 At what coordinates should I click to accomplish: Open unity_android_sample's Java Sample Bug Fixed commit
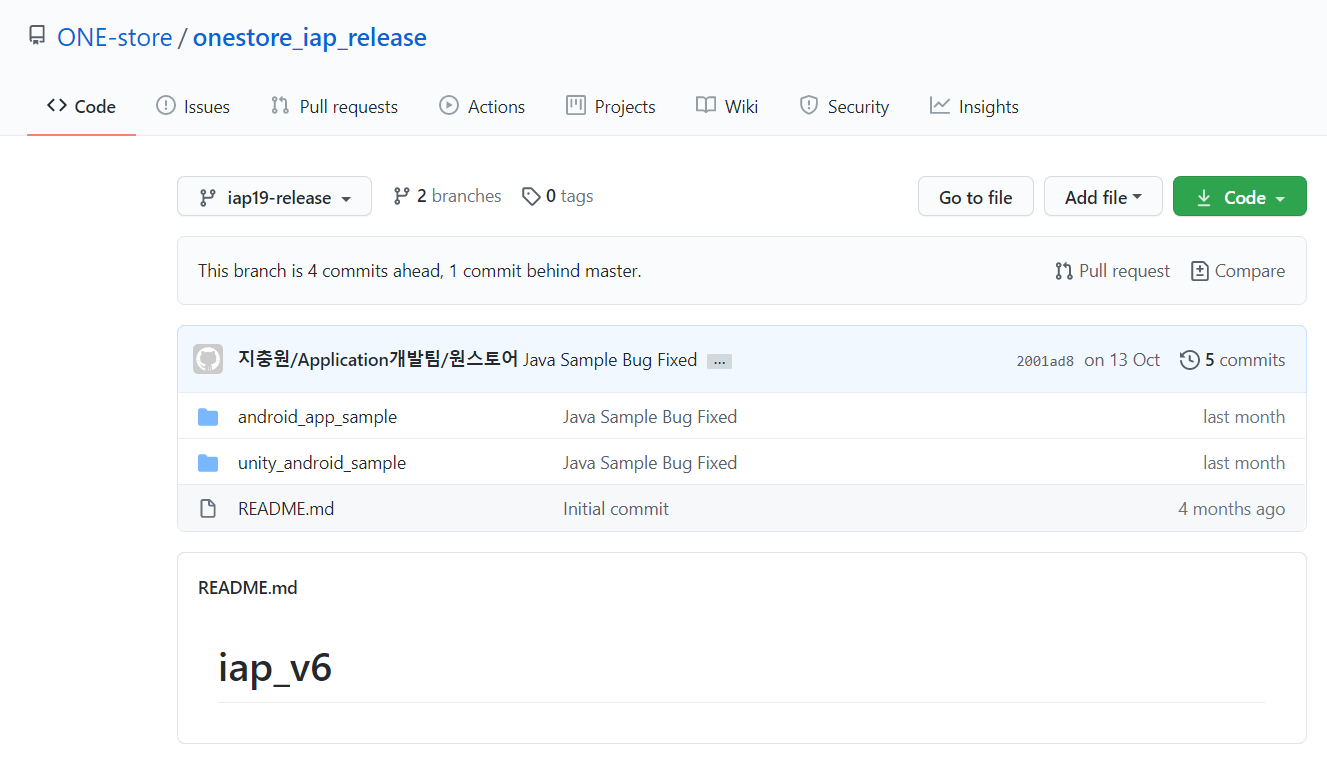click(650, 463)
